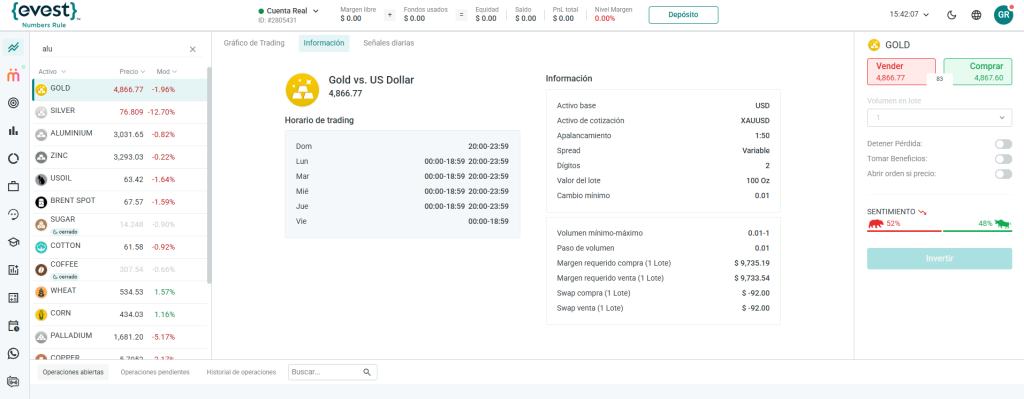The width and height of the screenshot is (1024, 399).
Task: Select Operaciones abiertas tab
Action: click(72, 372)
